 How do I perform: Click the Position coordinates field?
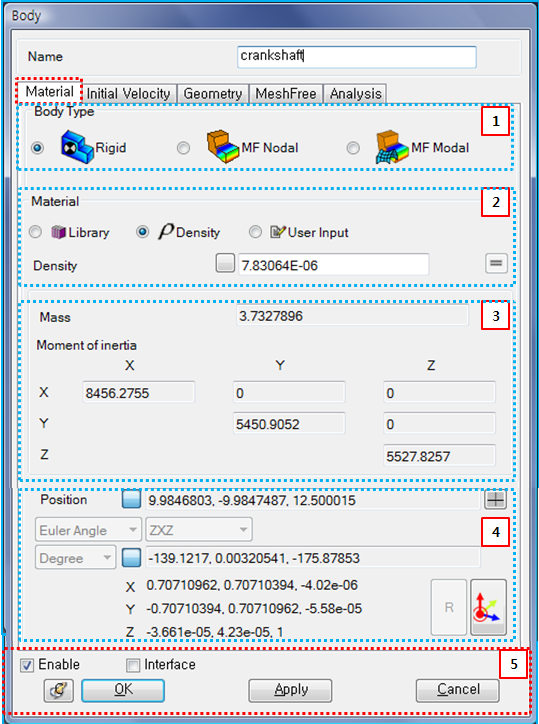[313, 501]
